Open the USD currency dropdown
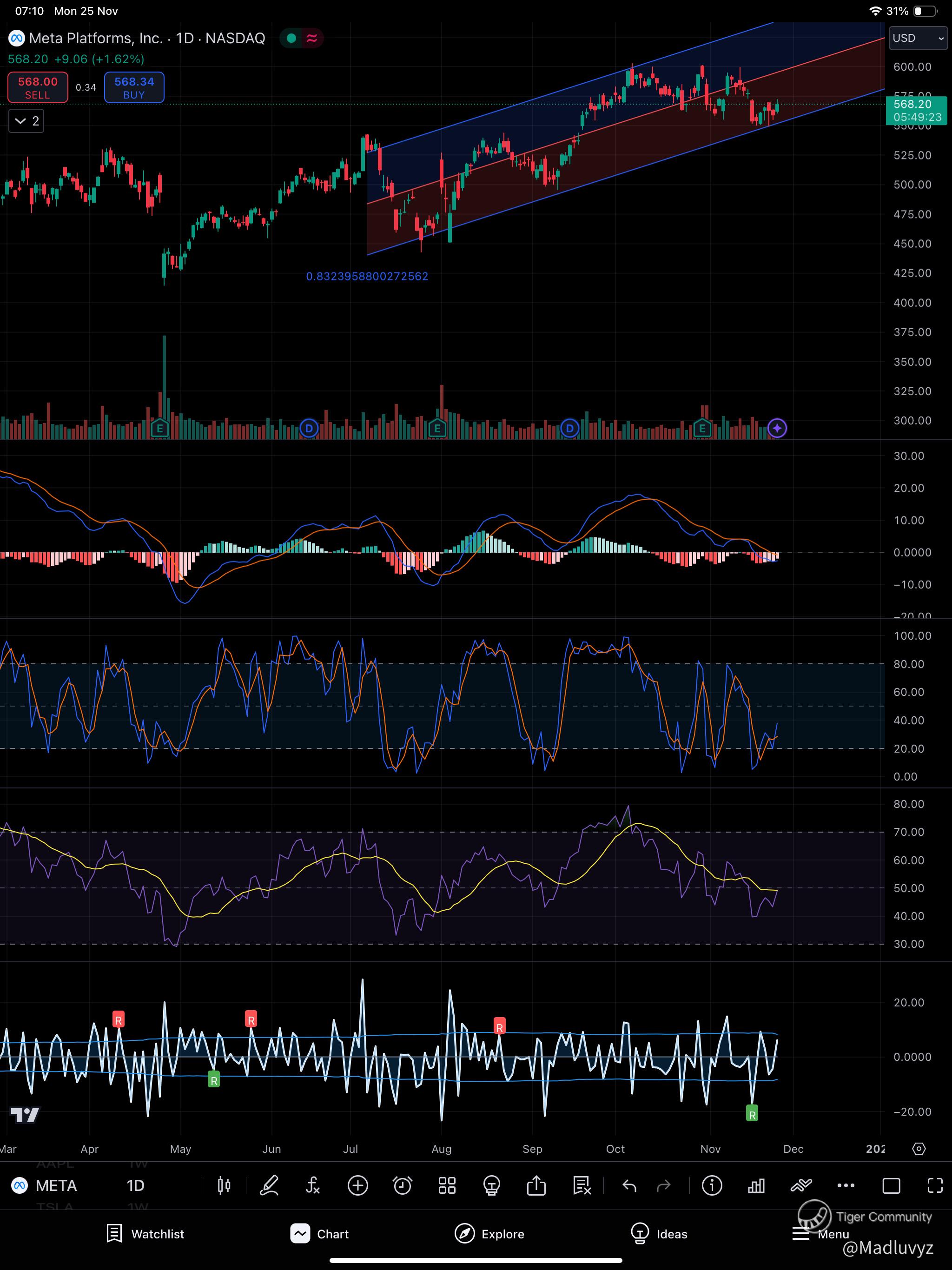Image resolution: width=952 pixels, height=1270 pixels. pyautogui.click(x=918, y=38)
